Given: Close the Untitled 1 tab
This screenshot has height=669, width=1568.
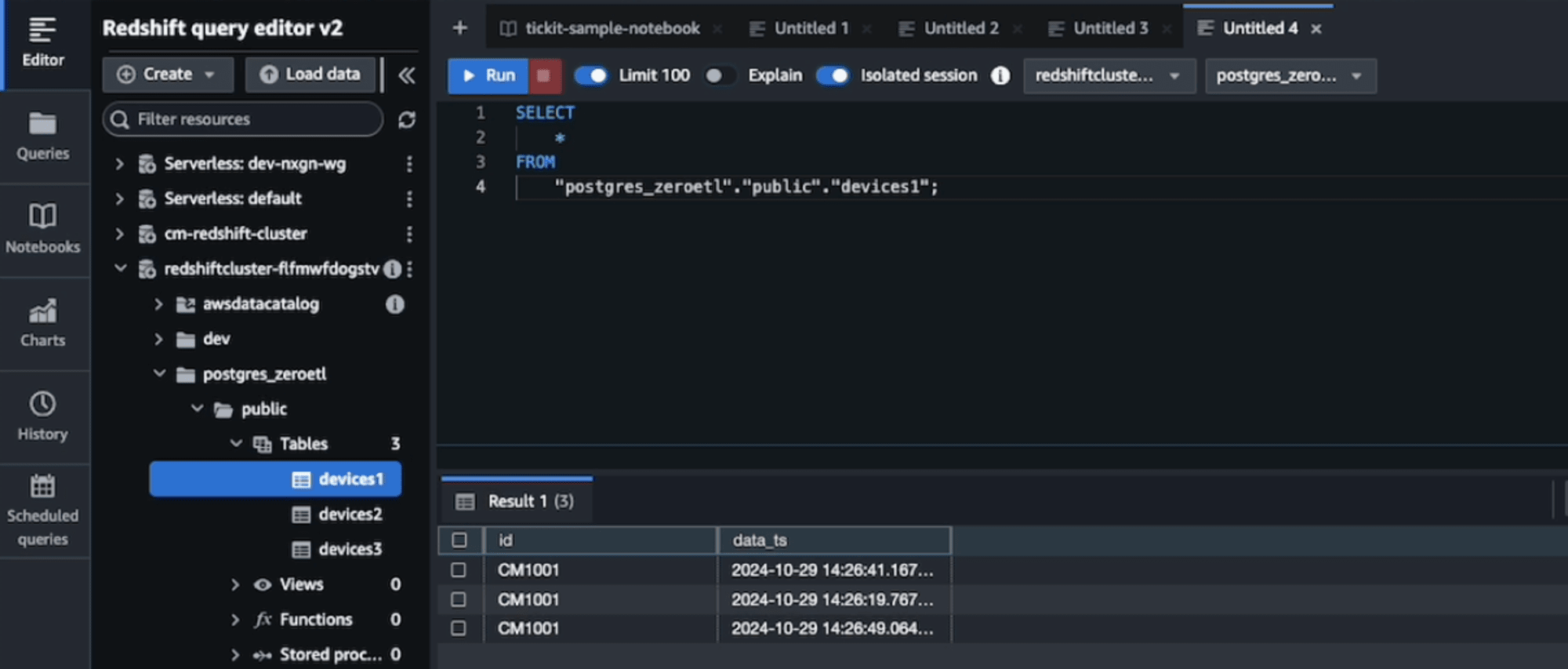Looking at the screenshot, I should (866, 29).
